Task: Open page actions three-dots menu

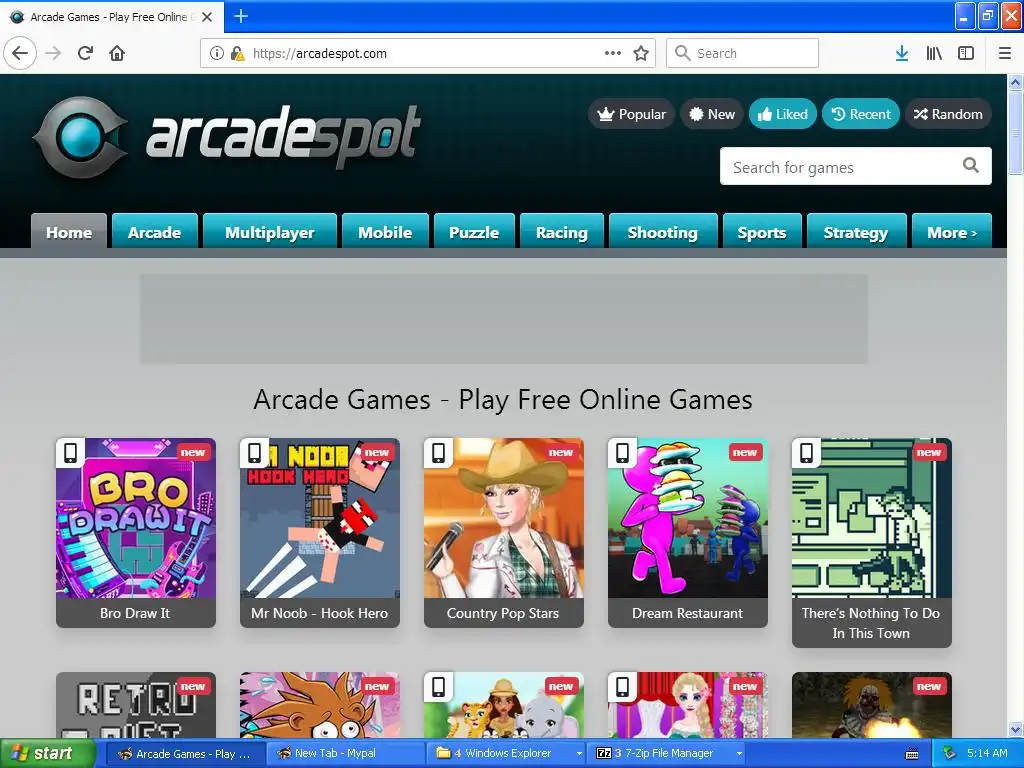Action: pyautogui.click(x=613, y=54)
